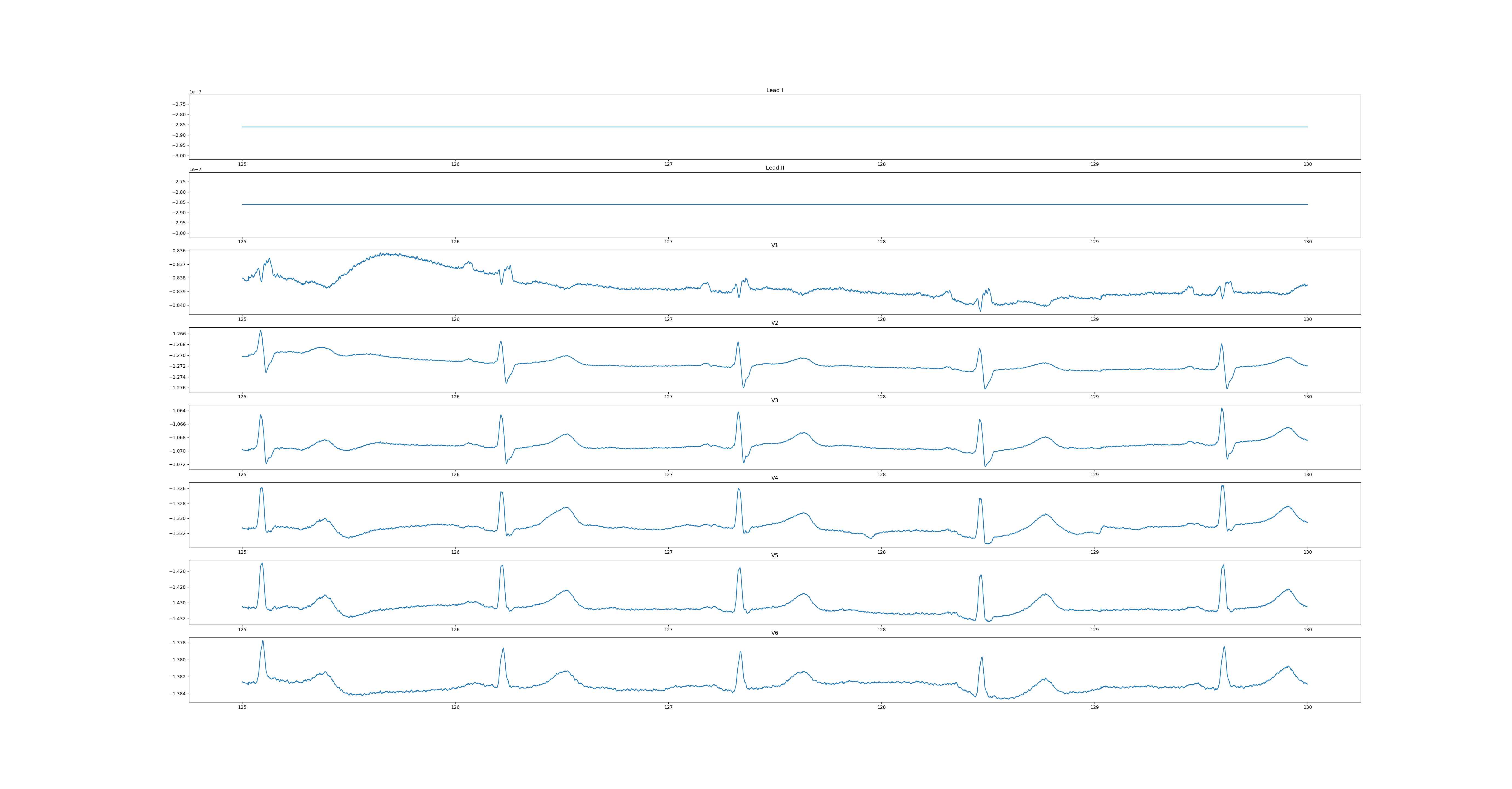Click the first R-peak in the V6 trace
The height and width of the screenshot is (789, 1512).
click(263, 641)
